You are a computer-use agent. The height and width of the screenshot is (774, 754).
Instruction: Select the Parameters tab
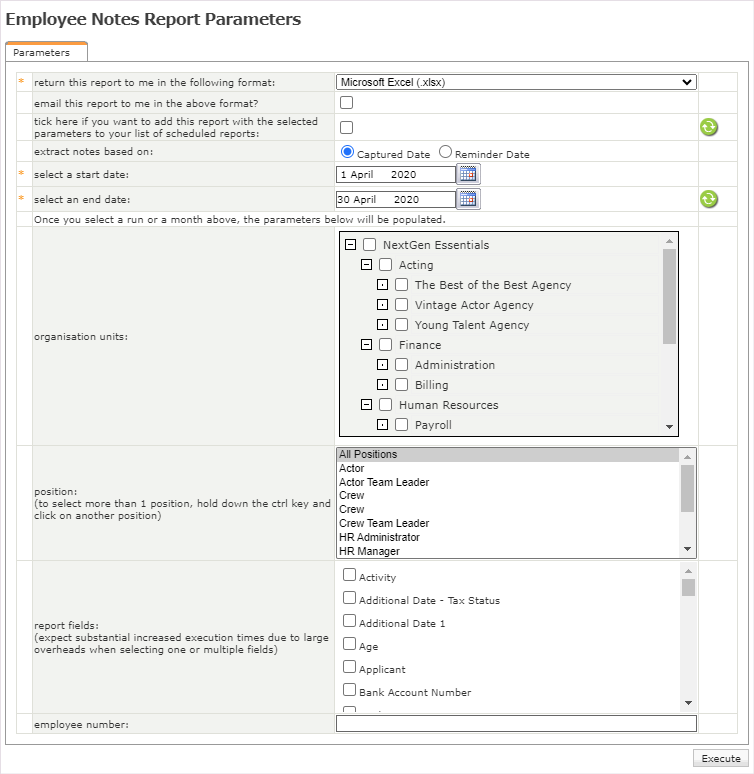[42, 52]
